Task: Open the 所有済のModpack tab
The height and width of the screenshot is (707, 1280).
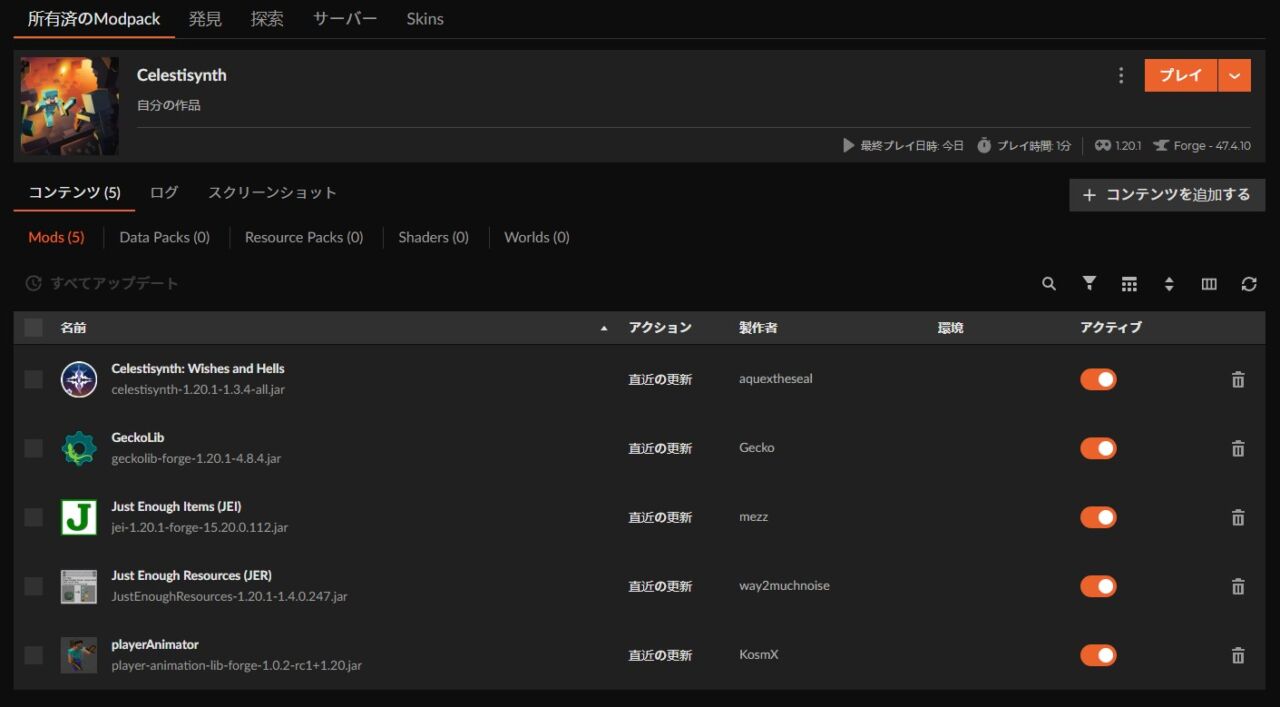Action: click(94, 19)
